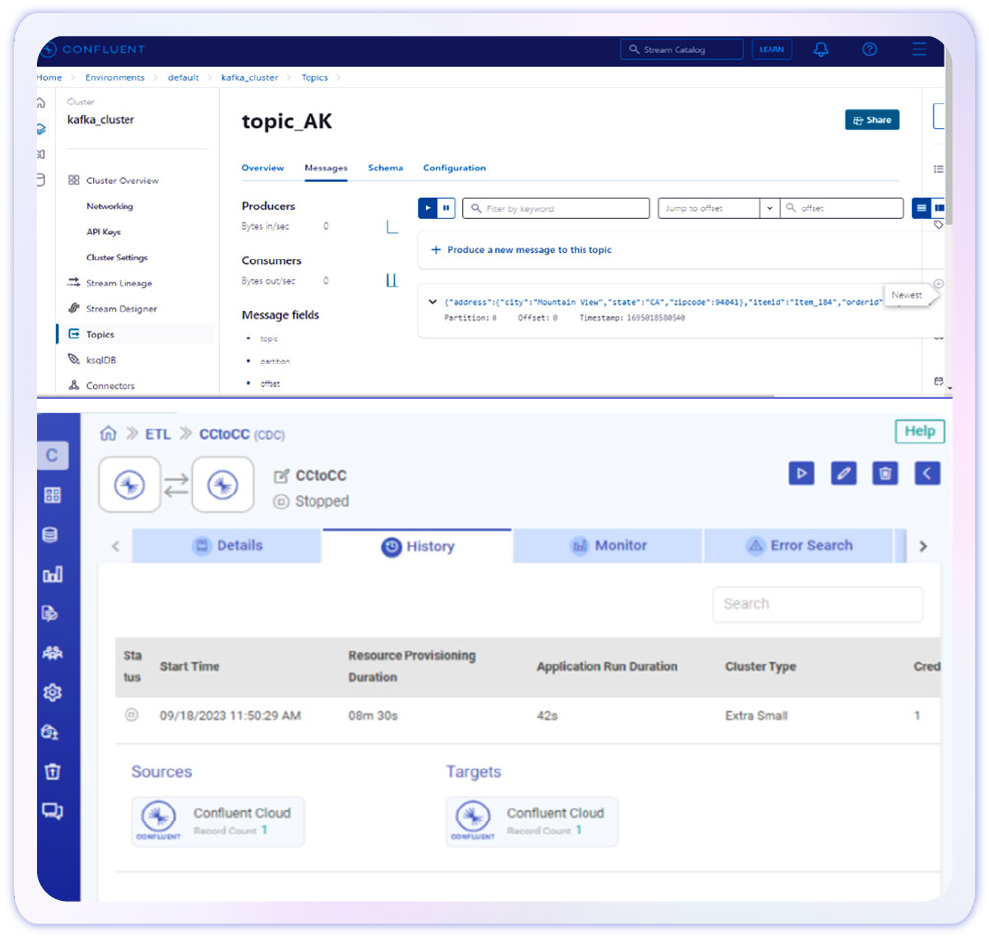Click the run pipeline play button

tap(801, 473)
